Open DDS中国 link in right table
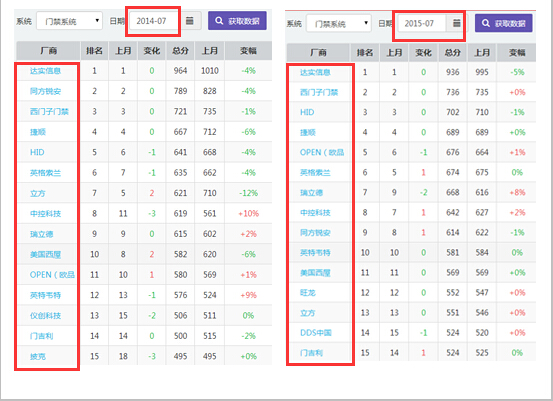553x401 pixels. coord(316,333)
